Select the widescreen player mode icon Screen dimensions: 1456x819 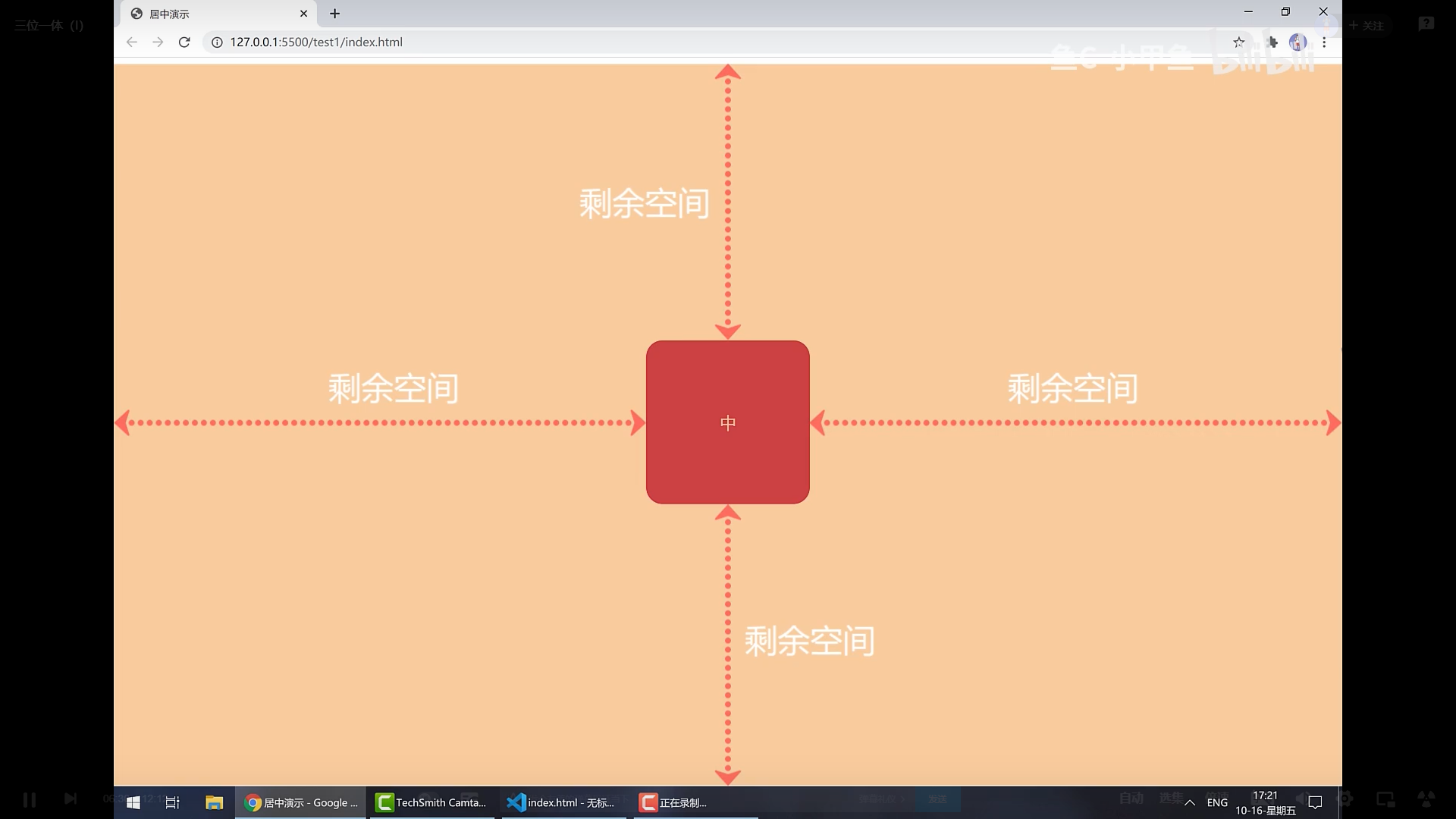(x=1386, y=798)
